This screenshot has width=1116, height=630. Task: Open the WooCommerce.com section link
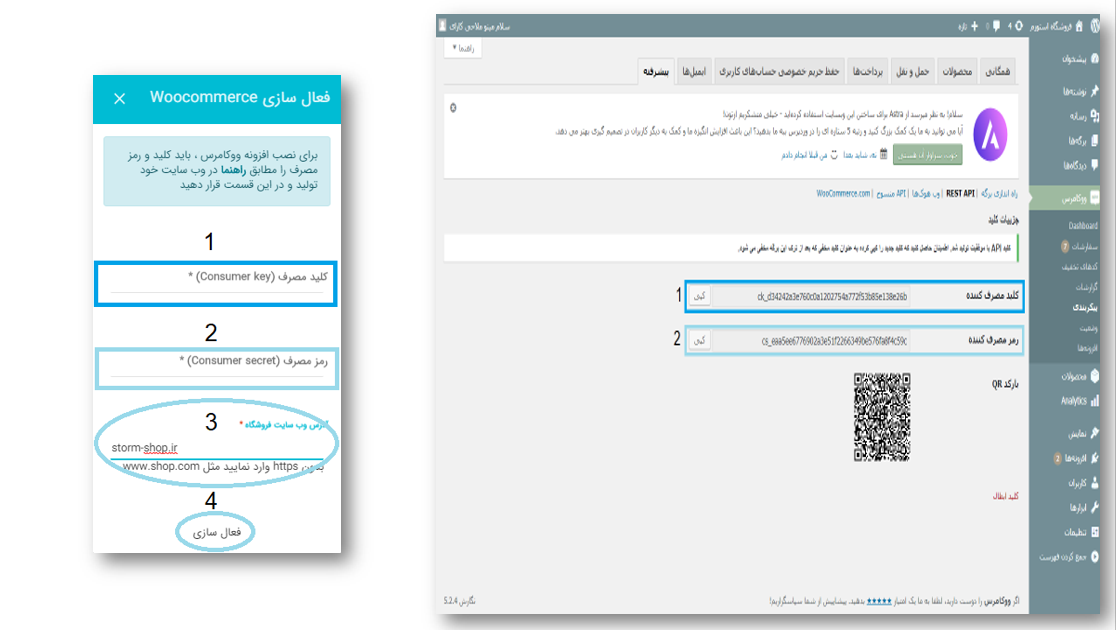click(843, 194)
